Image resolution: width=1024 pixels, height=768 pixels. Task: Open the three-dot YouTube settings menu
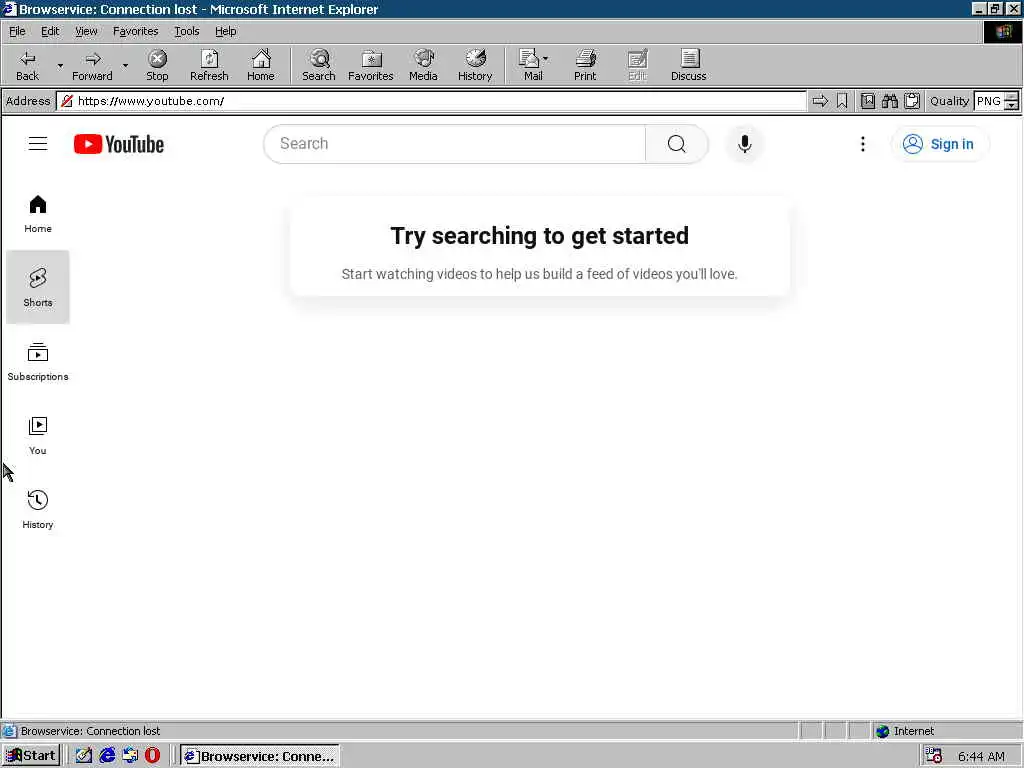863,144
